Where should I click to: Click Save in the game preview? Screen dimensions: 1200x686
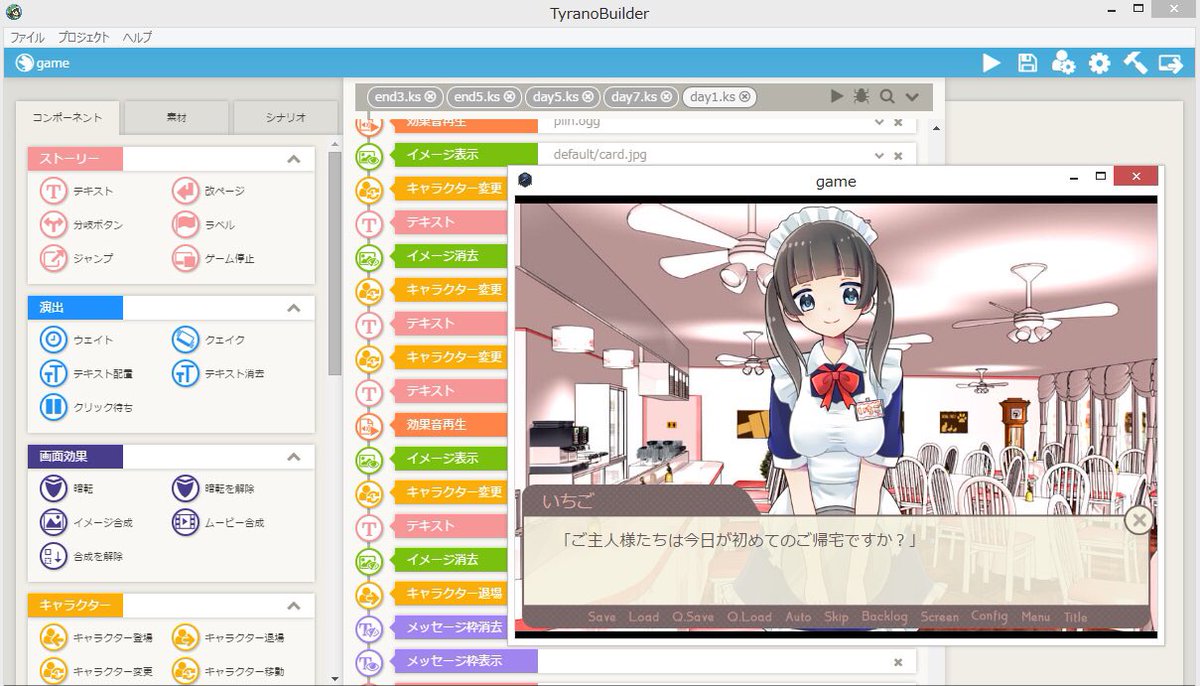pyautogui.click(x=602, y=617)
